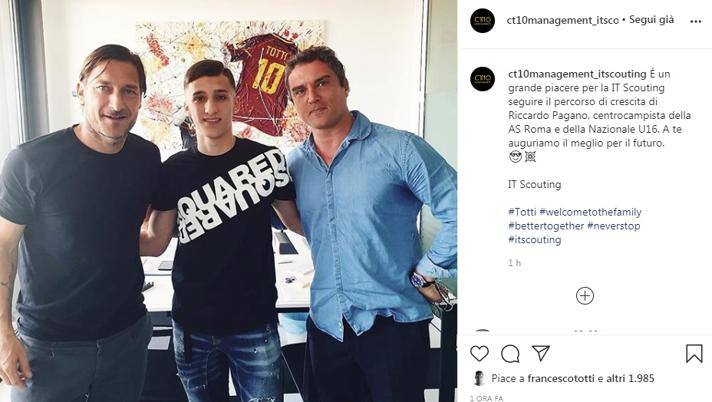Open the #itscouting hashtag
Screen dimensions: 712x402
[534, 240]
